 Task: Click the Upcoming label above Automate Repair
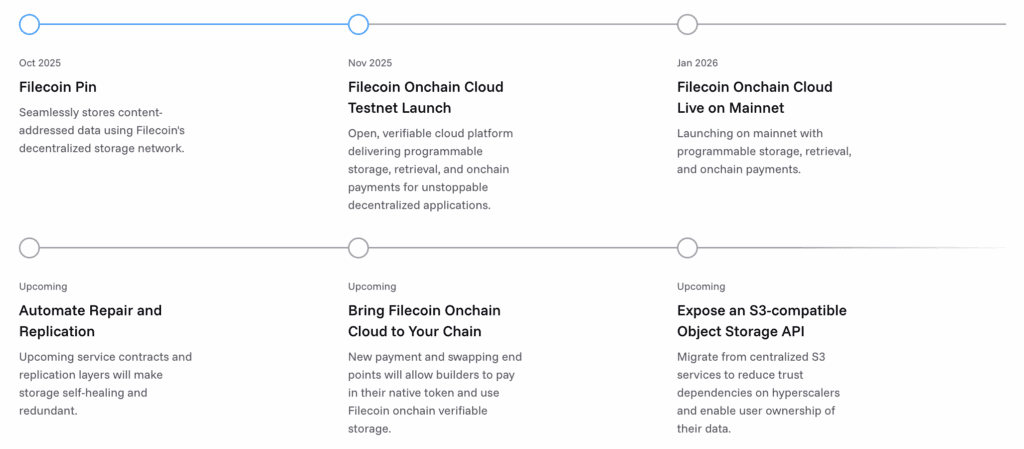click(43, 287)
